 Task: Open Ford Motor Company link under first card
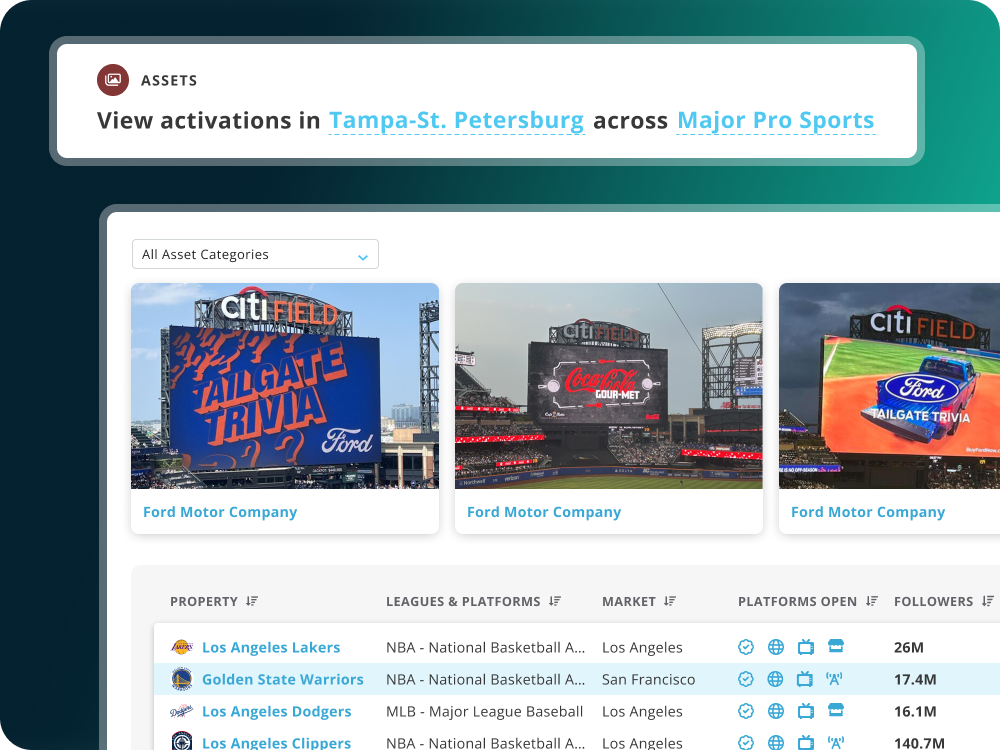pyautogui.click(x=220, y=512)
